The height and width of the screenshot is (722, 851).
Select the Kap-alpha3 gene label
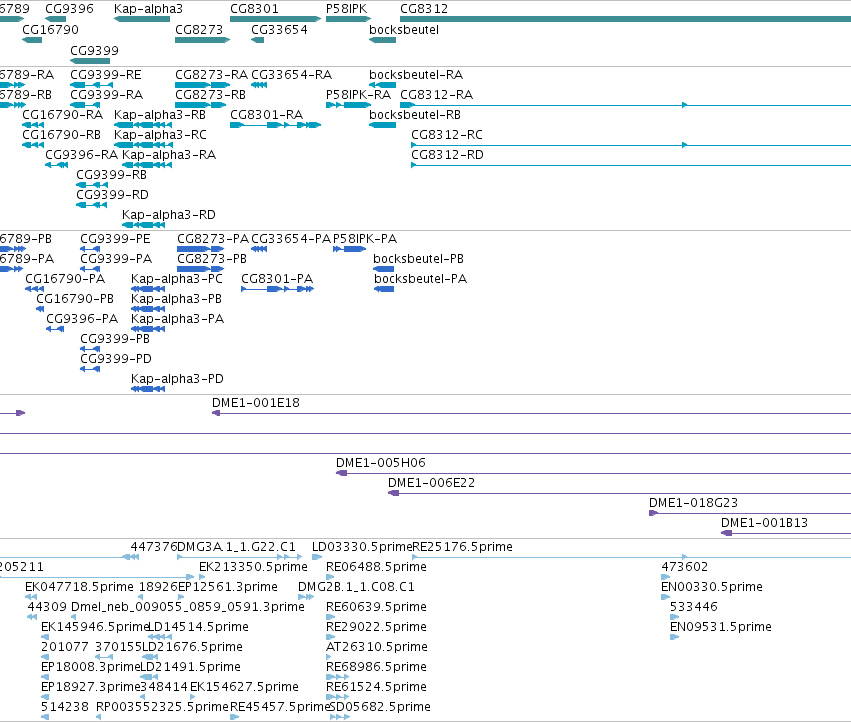[x=148, y=9]
